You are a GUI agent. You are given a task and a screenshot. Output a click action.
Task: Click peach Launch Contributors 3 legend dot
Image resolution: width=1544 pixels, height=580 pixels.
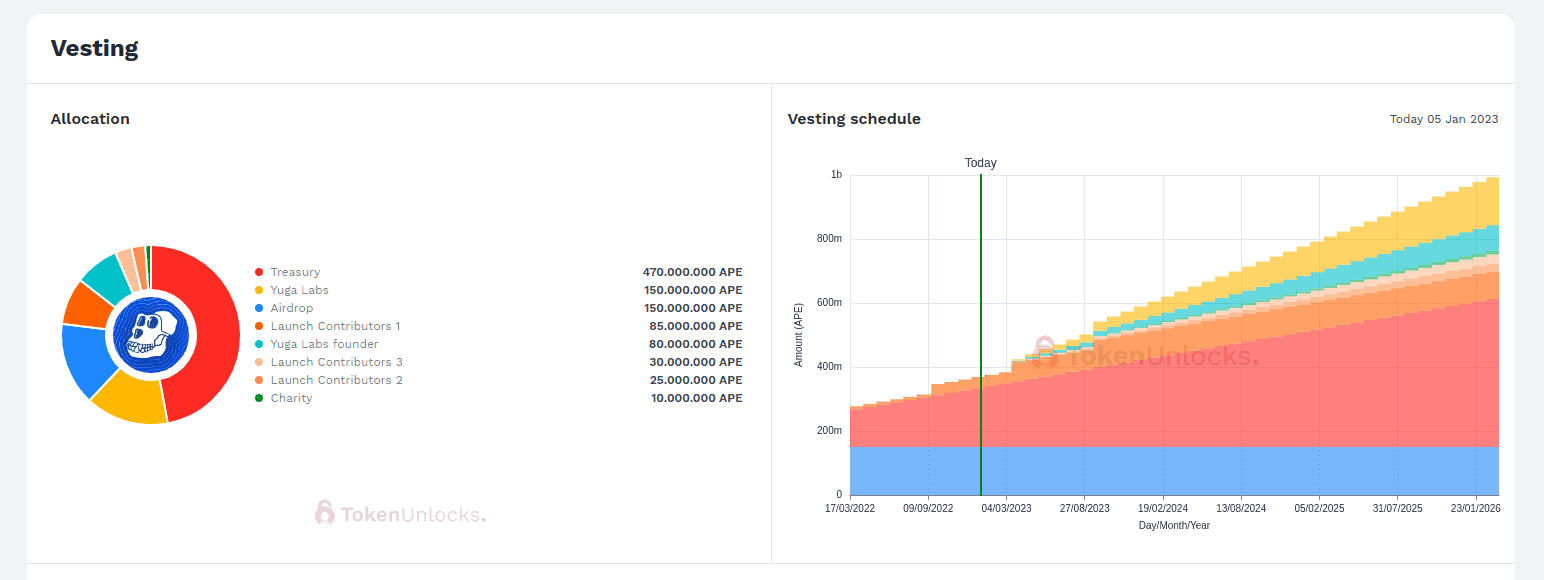259,362
